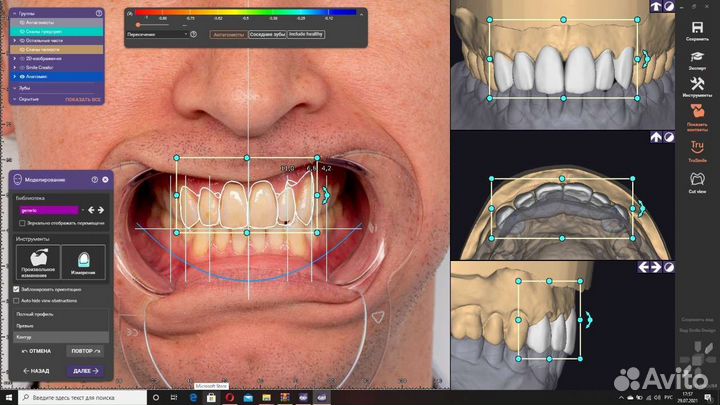This screenshot has width=720, height=405.
Task: Click the ОТМЕНА undo button
Action: coord(35,351)
